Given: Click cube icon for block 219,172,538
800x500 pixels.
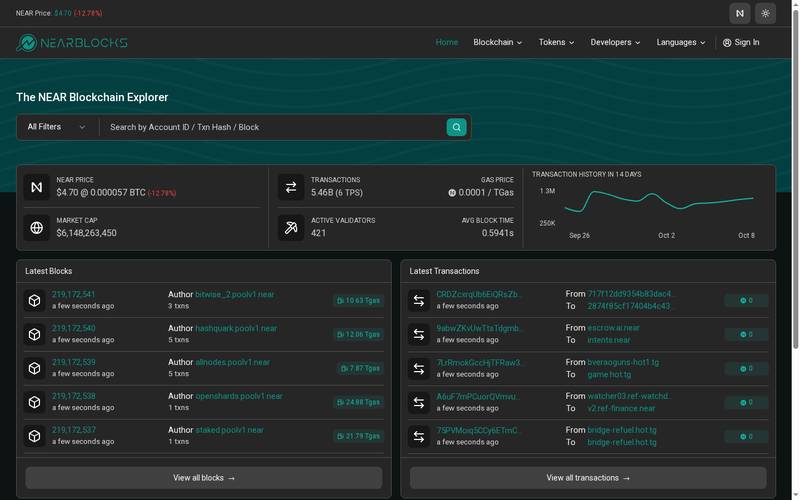Looking at the screenshot, I should [34, 402].
